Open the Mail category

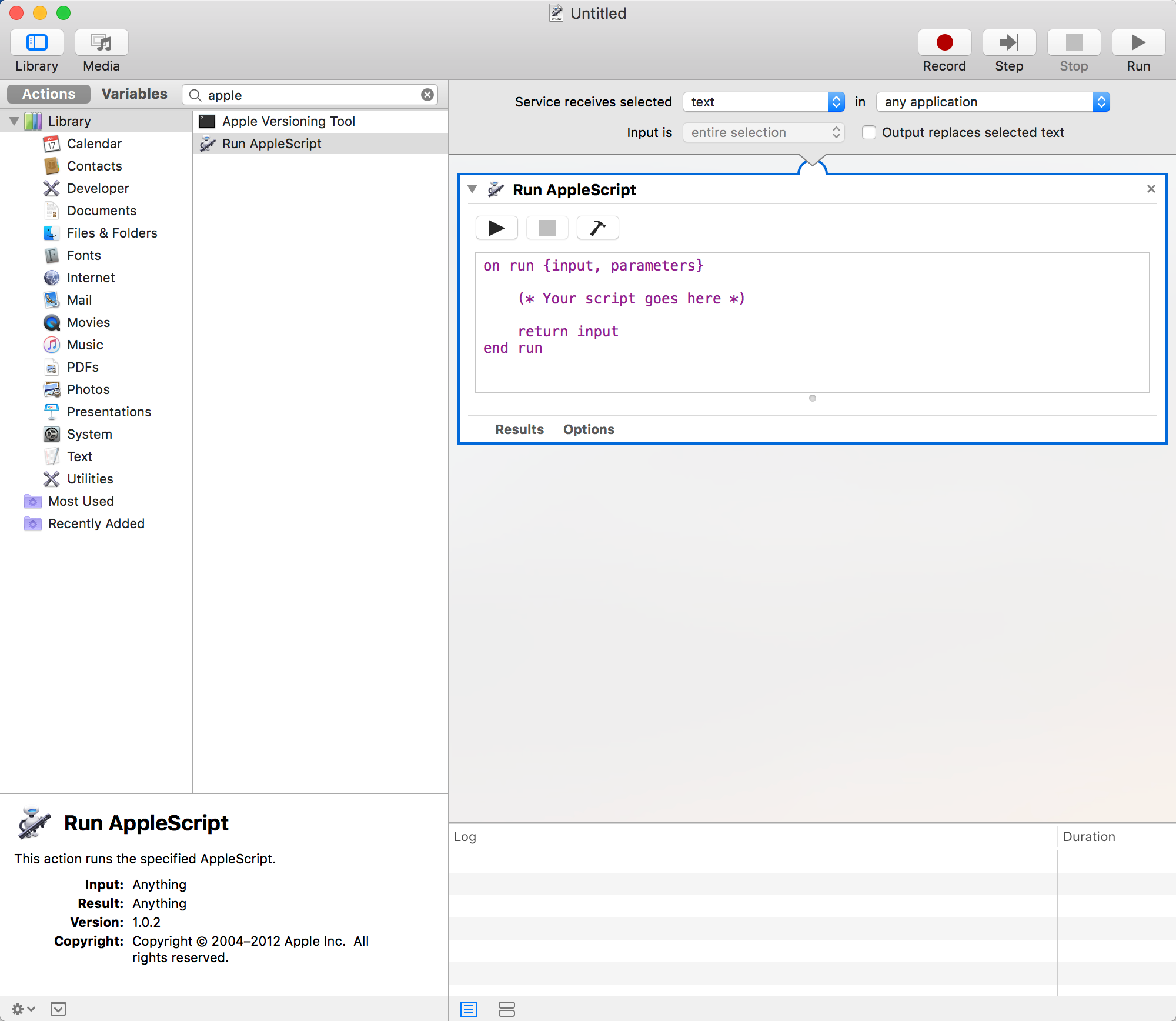(x=79, y=300)
